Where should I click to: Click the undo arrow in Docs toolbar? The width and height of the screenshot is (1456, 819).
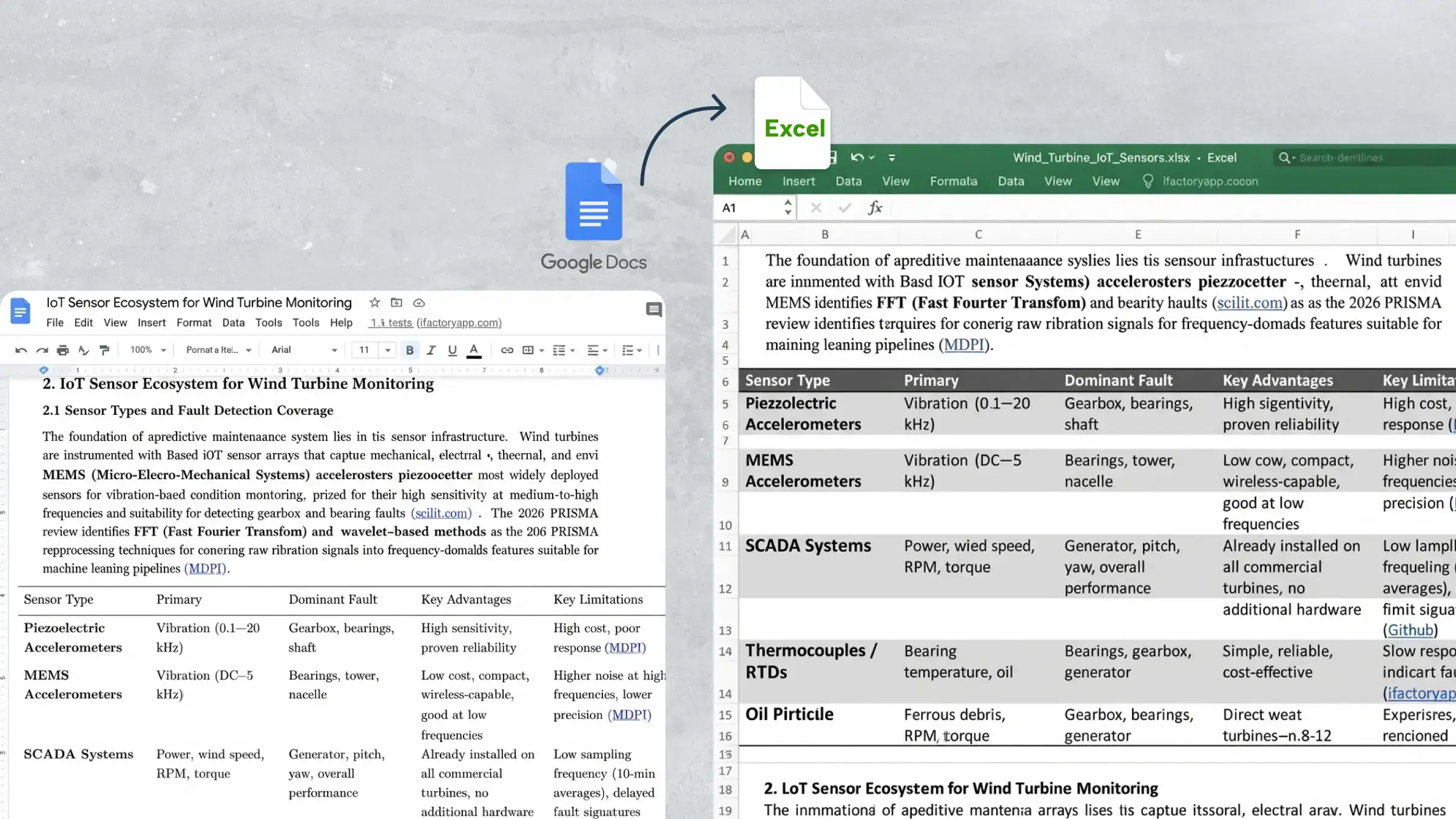tap(21, 350)
